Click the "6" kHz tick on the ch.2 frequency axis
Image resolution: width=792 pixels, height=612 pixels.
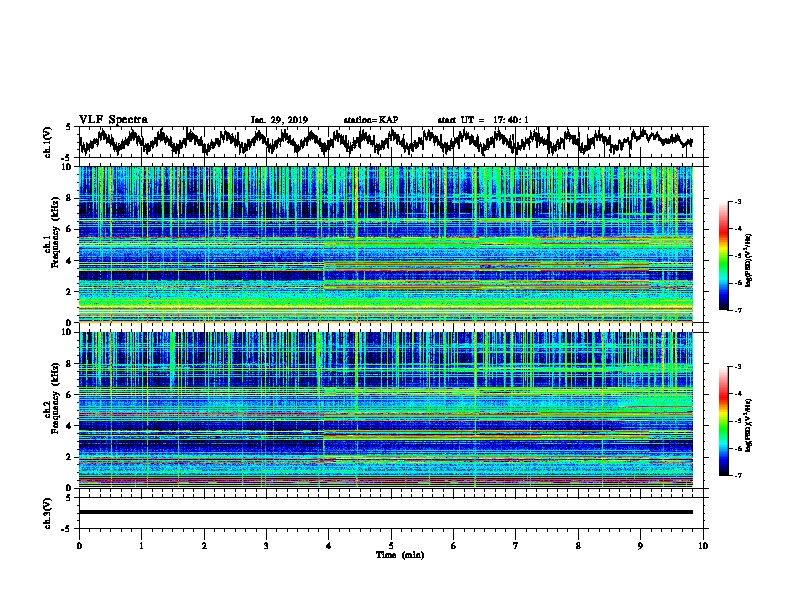point(71,394)
